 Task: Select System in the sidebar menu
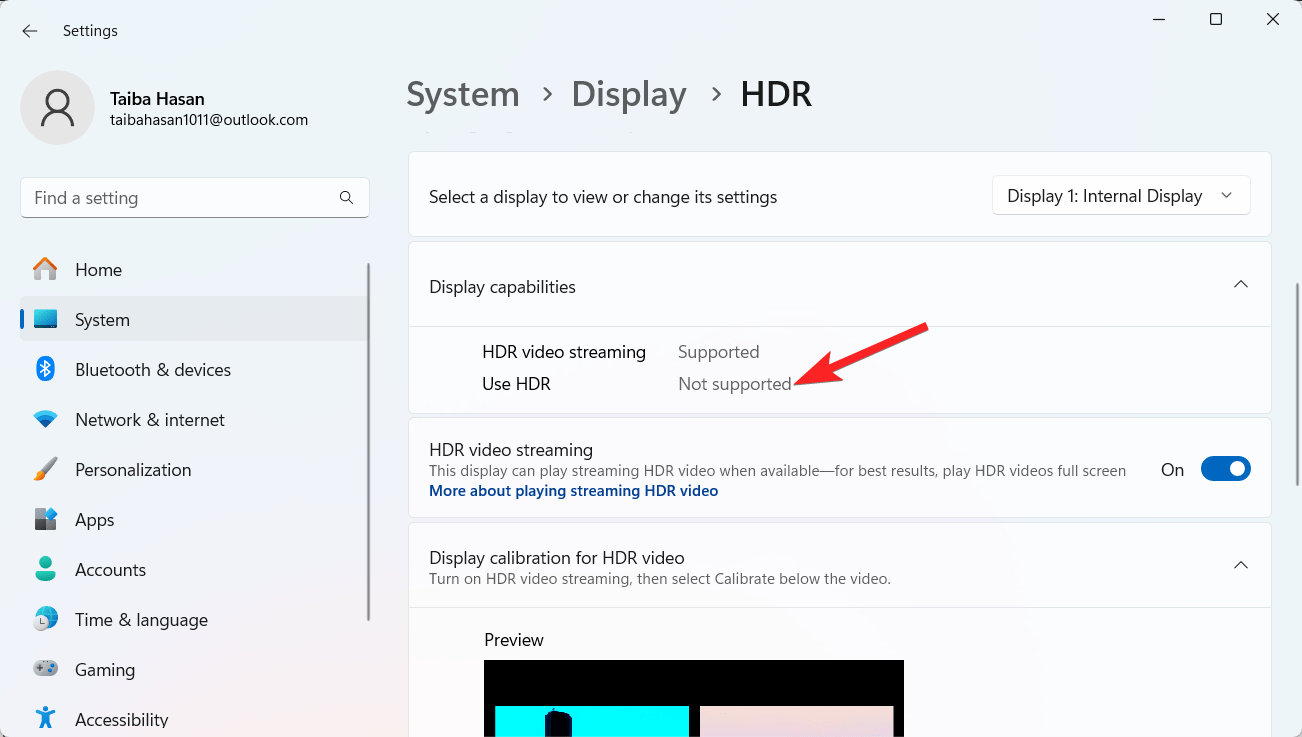[102, 319]
